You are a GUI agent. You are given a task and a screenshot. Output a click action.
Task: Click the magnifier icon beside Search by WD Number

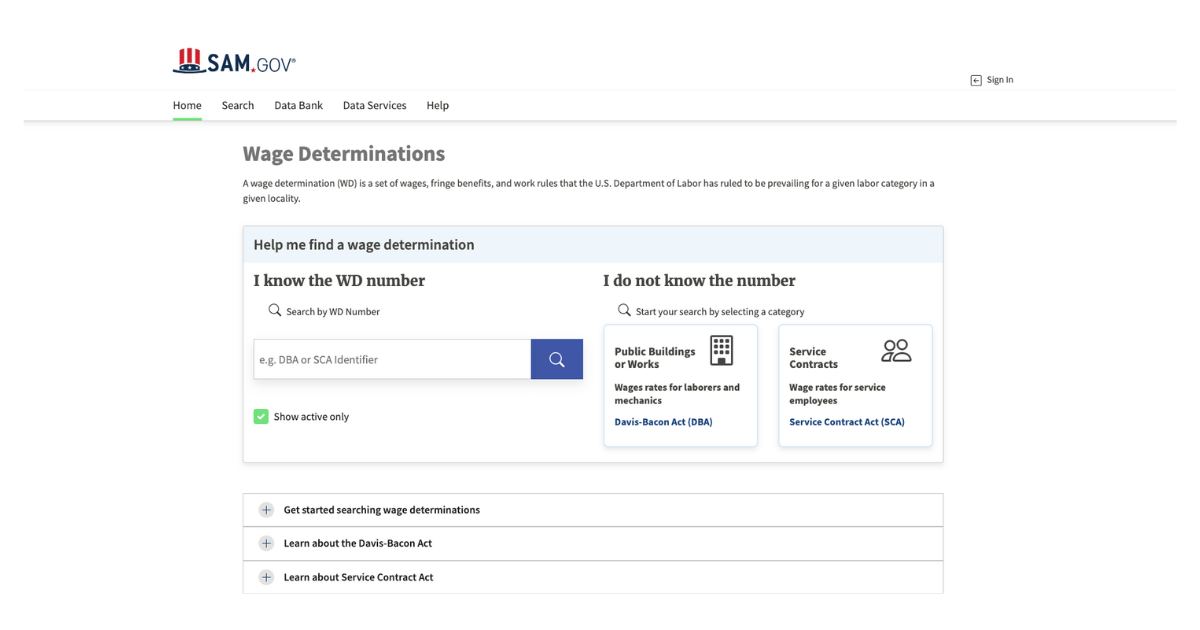tap(275, 310)
